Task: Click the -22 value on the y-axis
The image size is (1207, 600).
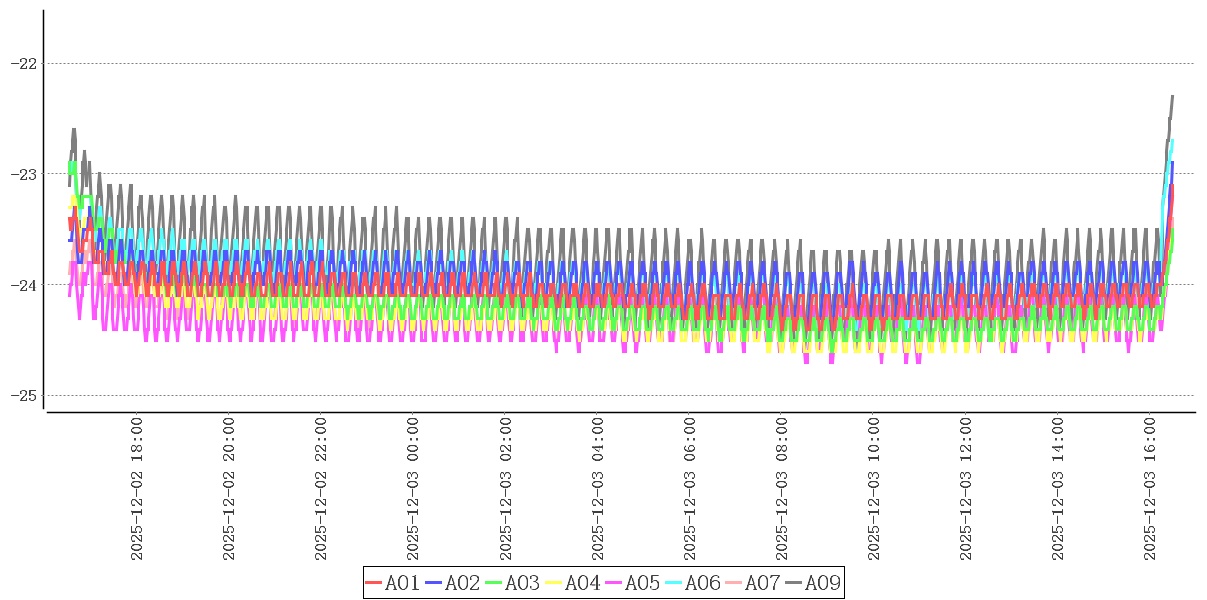Action: tap(22, 63)
